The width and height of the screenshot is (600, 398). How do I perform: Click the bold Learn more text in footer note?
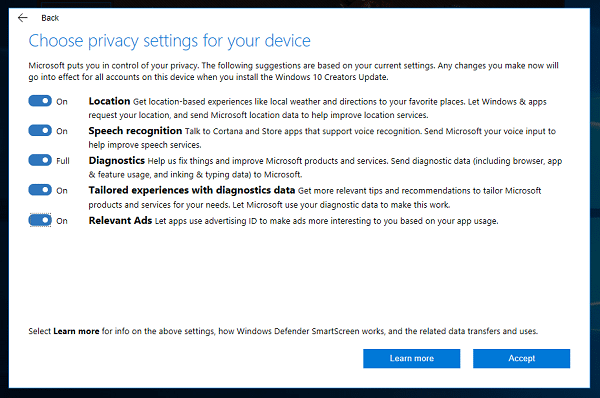click(x=76, y=331)
